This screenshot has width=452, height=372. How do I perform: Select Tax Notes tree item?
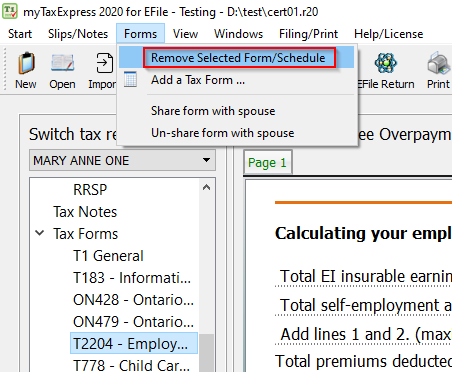pyautogui.click(x=85, y=212)
